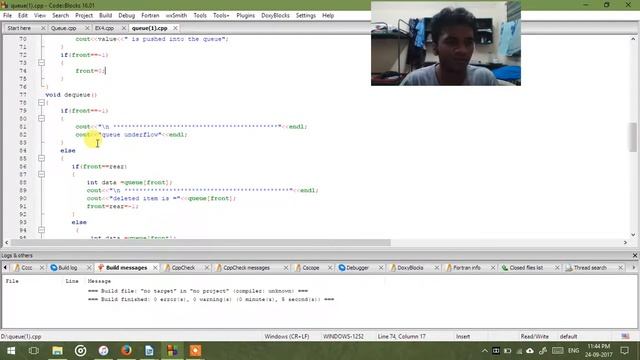Close the Debugger log tab
This screenshot has height=360, width=640.
point(381,268)
